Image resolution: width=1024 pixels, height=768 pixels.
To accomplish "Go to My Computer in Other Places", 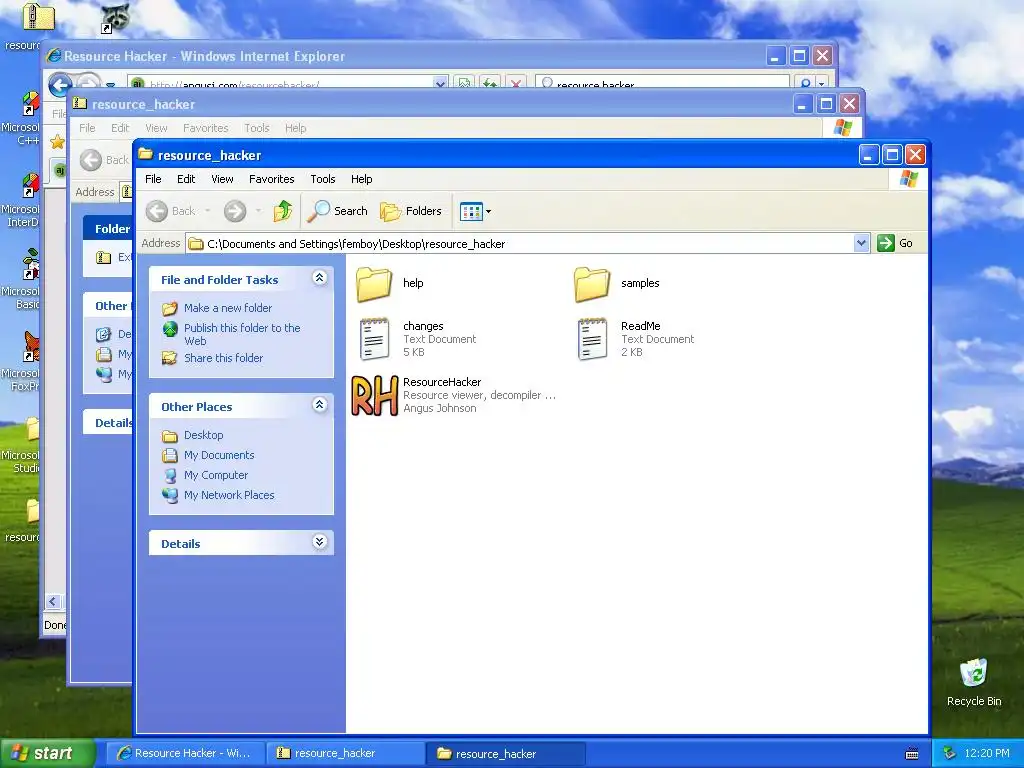I will 216,475.
